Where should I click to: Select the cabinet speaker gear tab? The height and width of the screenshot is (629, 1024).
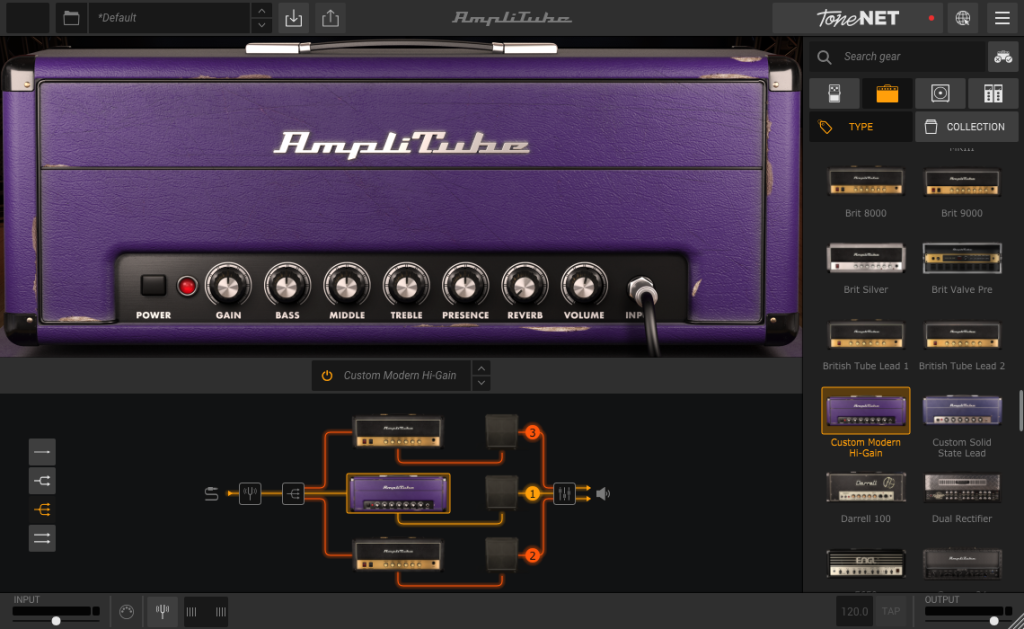tap(940, 93)
